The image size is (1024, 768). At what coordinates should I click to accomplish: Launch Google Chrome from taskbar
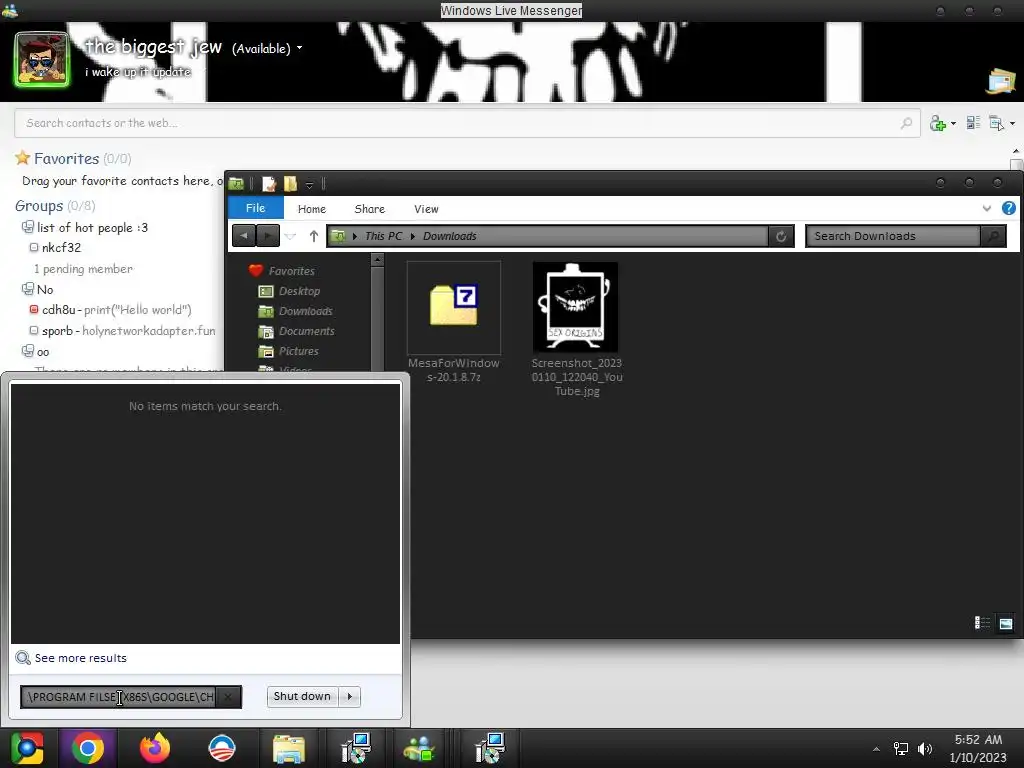pos(88,748)
